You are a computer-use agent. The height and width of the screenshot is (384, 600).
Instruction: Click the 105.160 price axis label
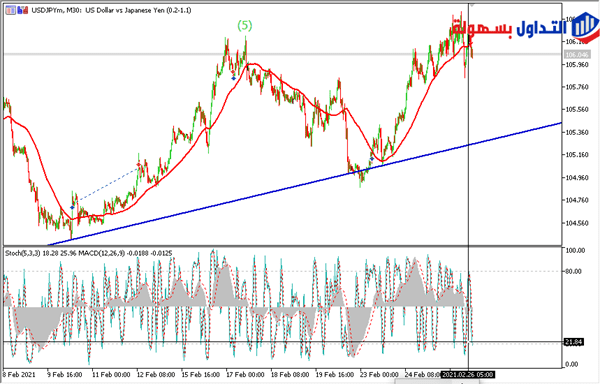[x=577, y=155]
